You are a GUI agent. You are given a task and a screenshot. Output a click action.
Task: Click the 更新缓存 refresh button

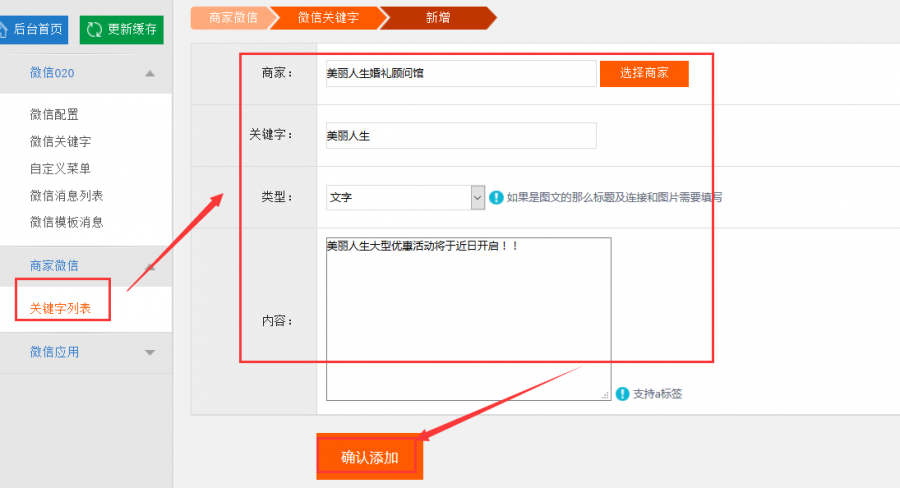[122, 29]
